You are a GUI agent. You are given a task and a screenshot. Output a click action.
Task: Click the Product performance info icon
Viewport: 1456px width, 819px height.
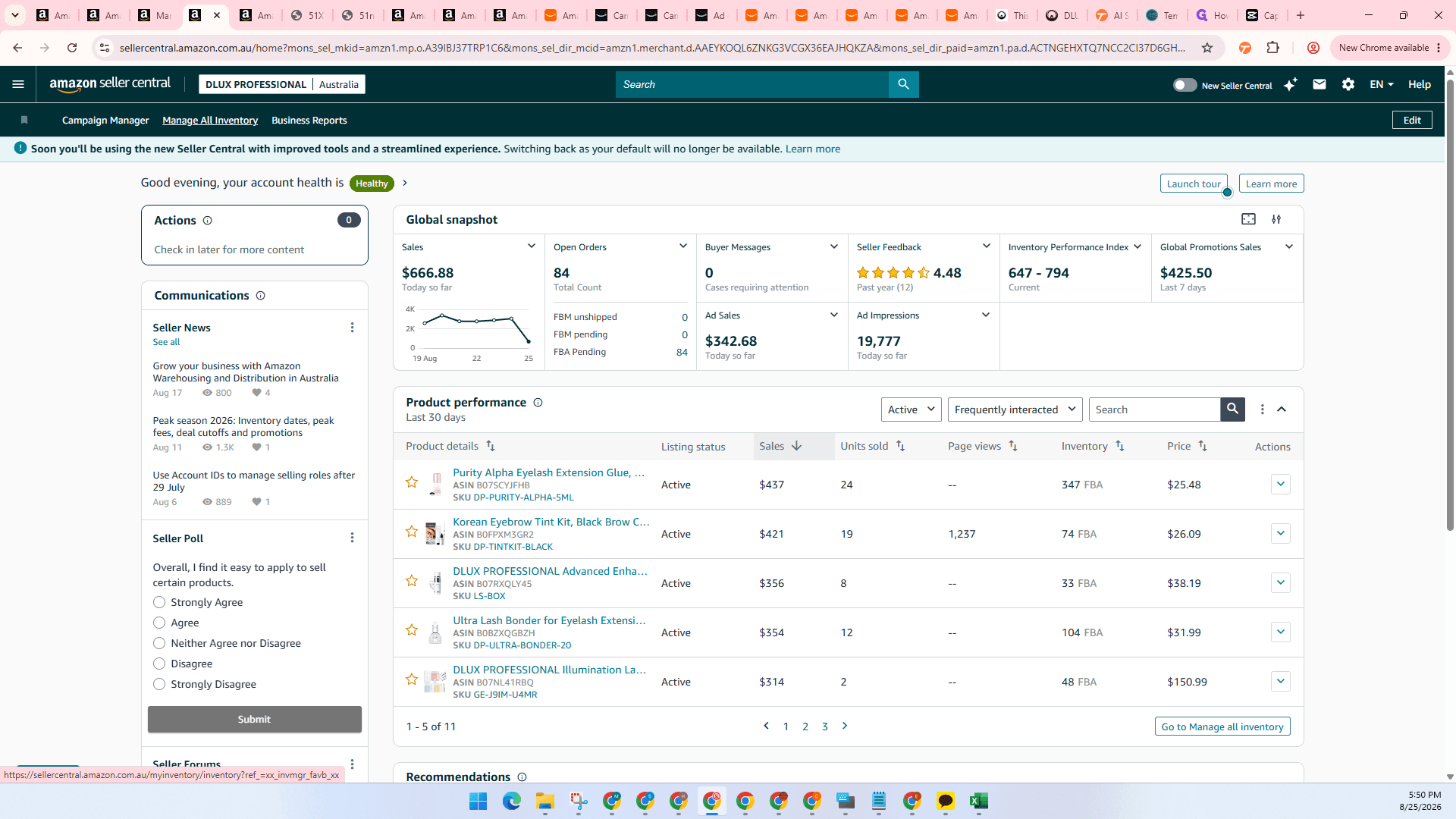(x=538, y=403)
